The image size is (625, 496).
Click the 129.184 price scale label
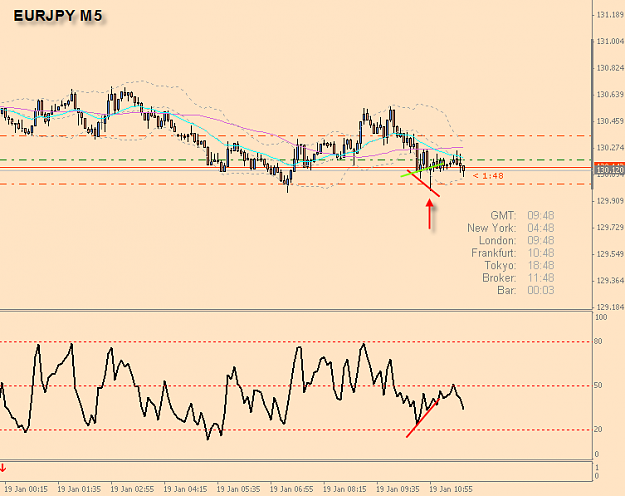coord(610,307)
